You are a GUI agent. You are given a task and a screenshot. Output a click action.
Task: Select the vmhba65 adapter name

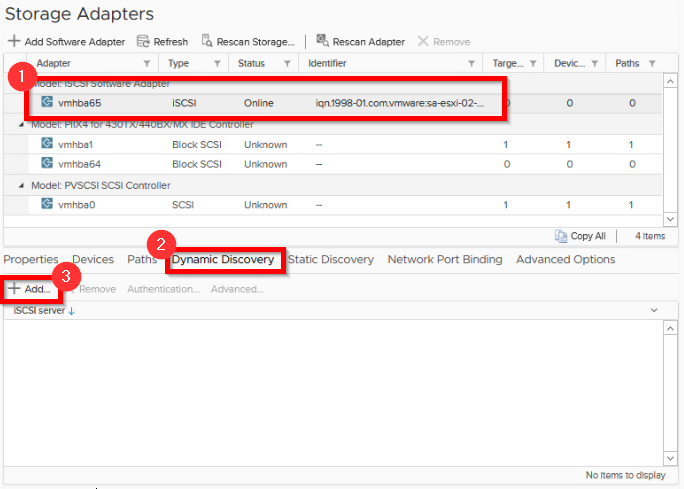(79, 103)
